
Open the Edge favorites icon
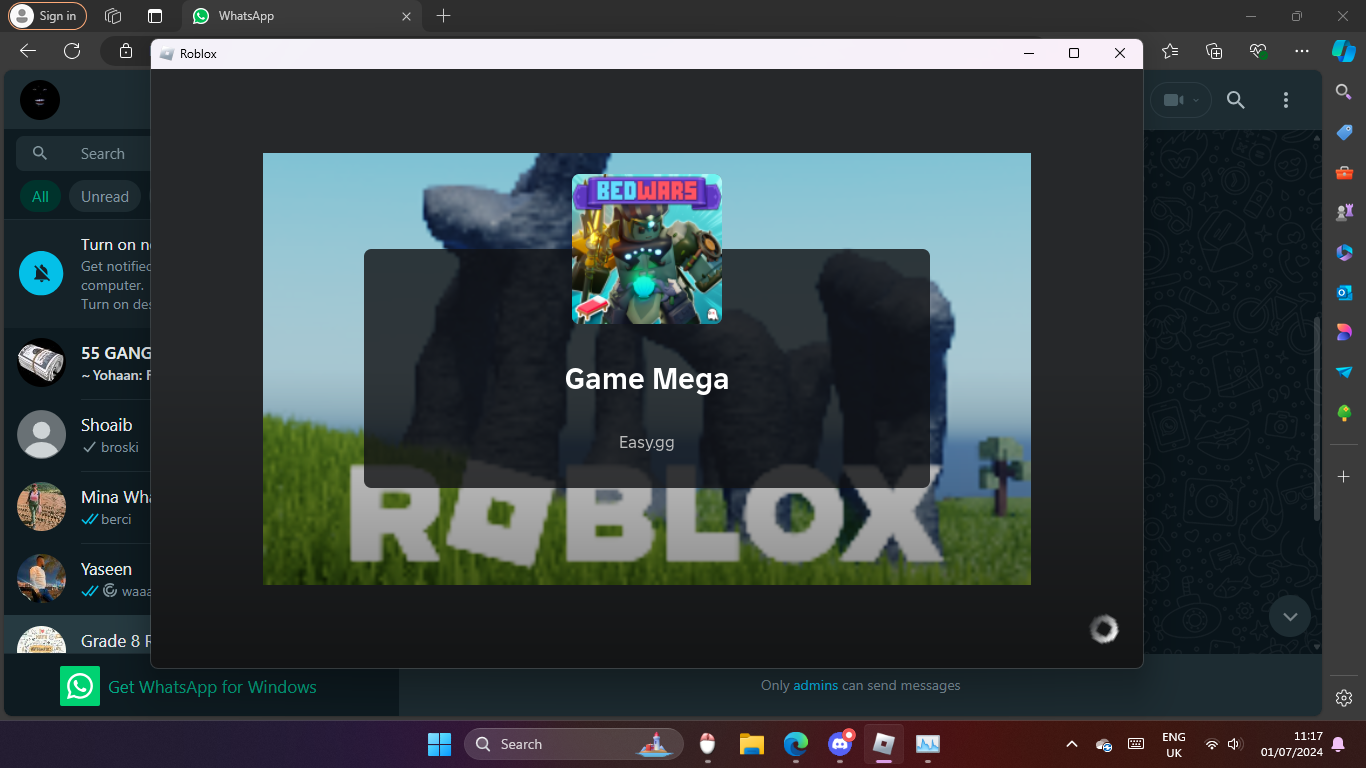click(1170, 51)
